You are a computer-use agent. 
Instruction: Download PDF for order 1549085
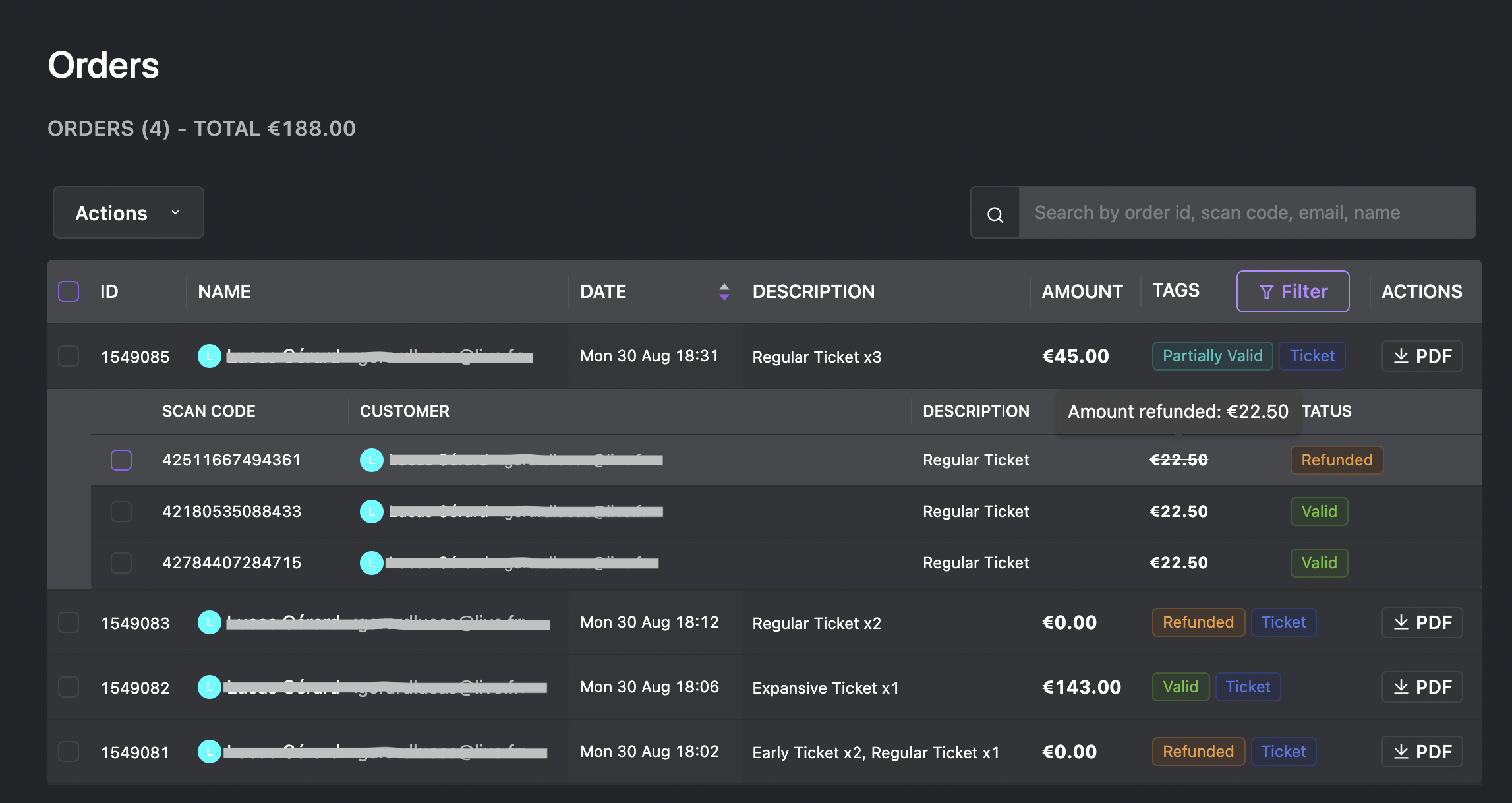click(x=1422, y=357)
